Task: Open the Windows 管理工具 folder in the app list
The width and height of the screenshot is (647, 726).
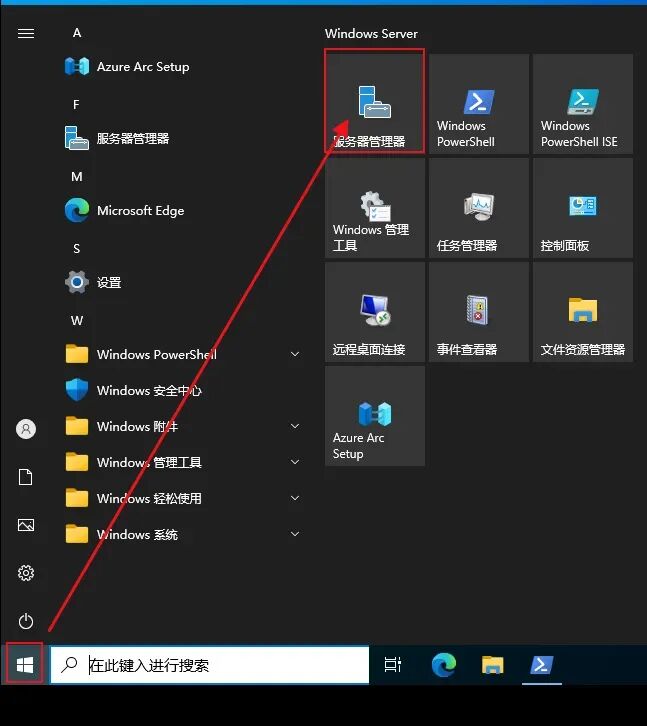Action: click(182, 462)
